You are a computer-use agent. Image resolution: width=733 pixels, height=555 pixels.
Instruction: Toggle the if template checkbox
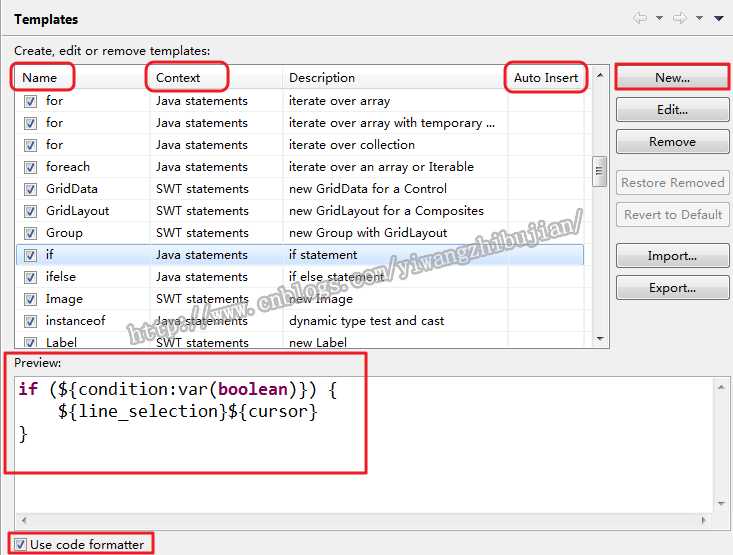(30, 255)
